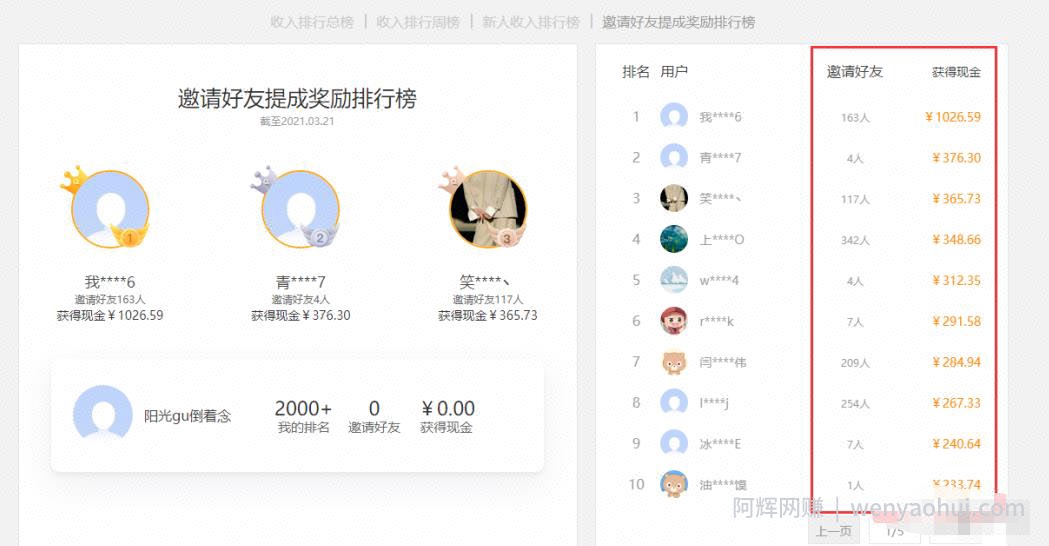Click the 1/5 page indicator
Screen dimensions: 1049x546
click(x=895, y=531)
